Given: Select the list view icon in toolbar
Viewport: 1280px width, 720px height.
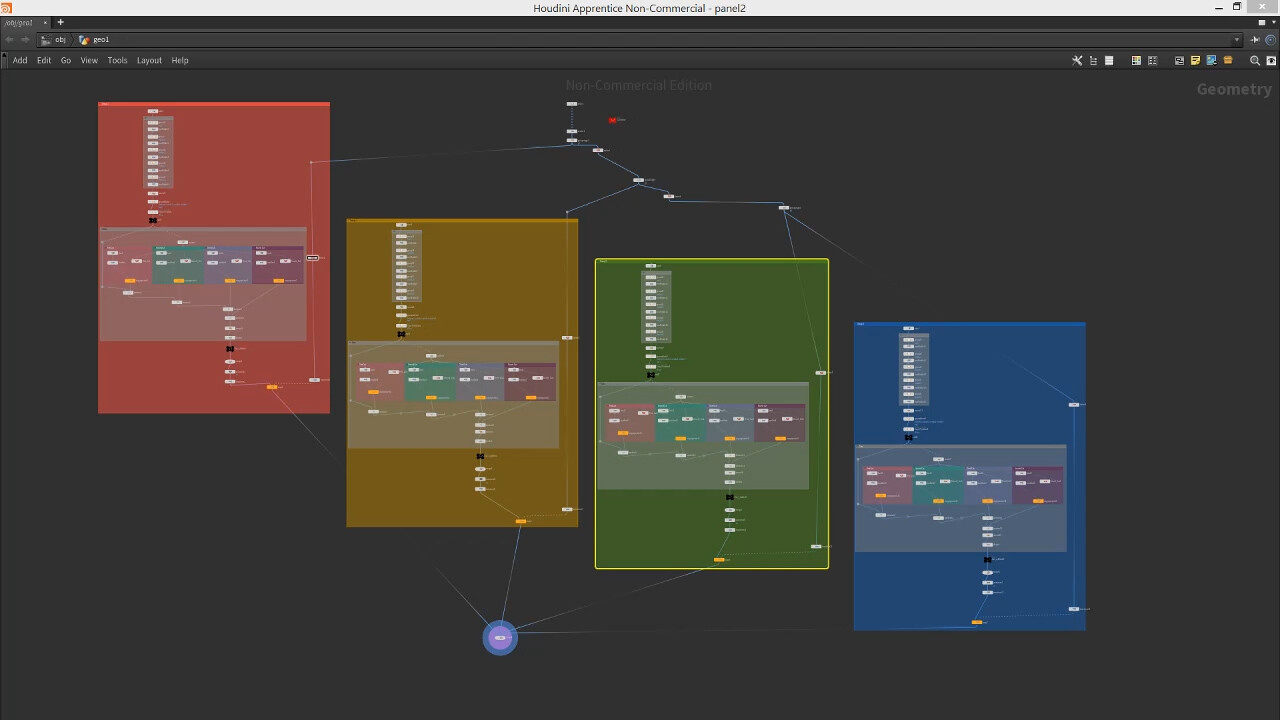Looking at the screenshot, I should coord(1108,60).
